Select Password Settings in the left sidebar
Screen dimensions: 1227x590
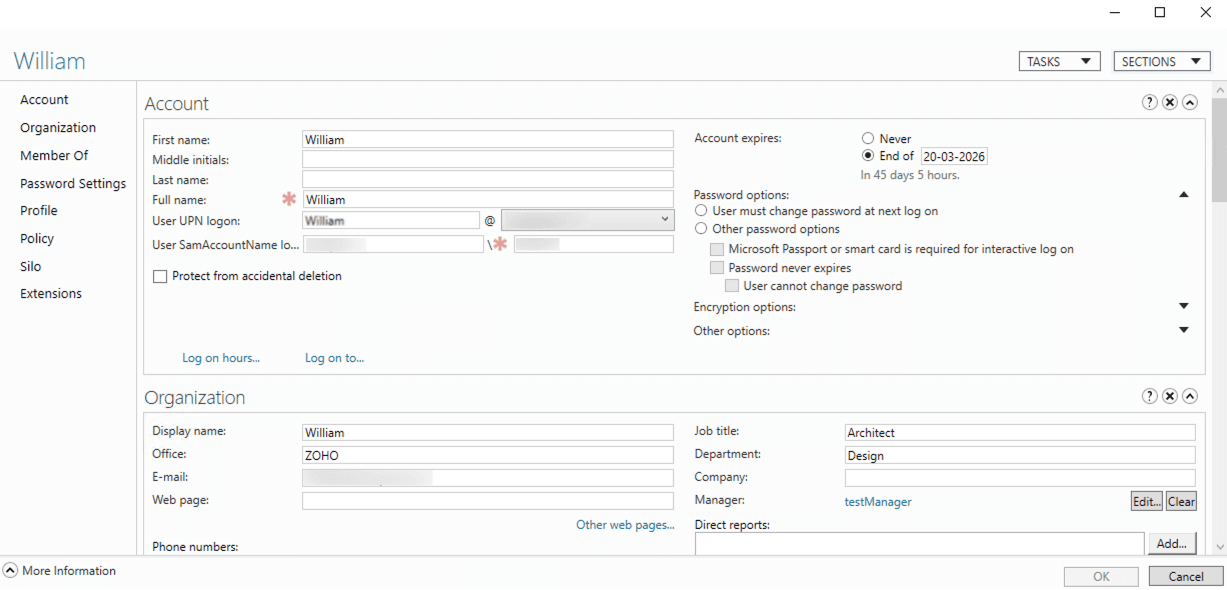tap(73, 183)
